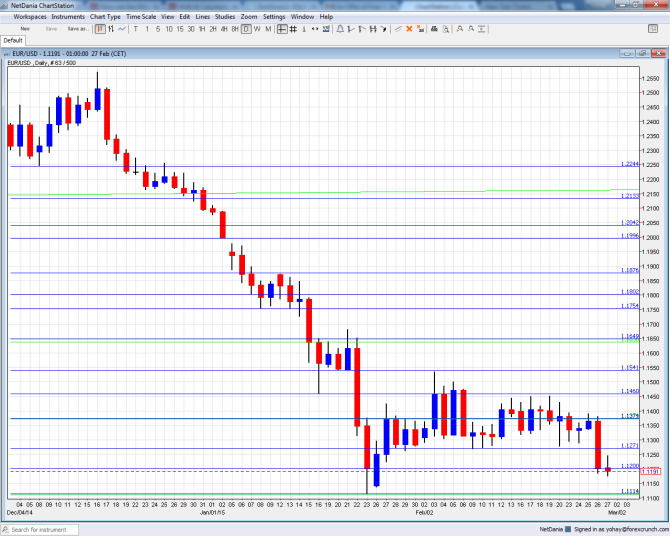Switch to tick (T) time scale

point(136,29)
